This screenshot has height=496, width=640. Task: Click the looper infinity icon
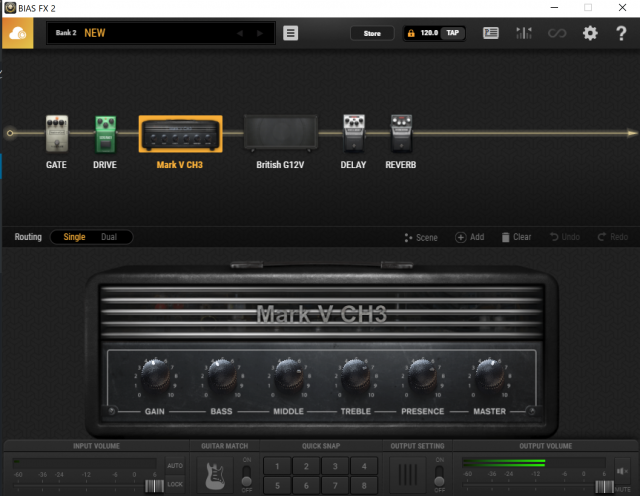[557, 33]
